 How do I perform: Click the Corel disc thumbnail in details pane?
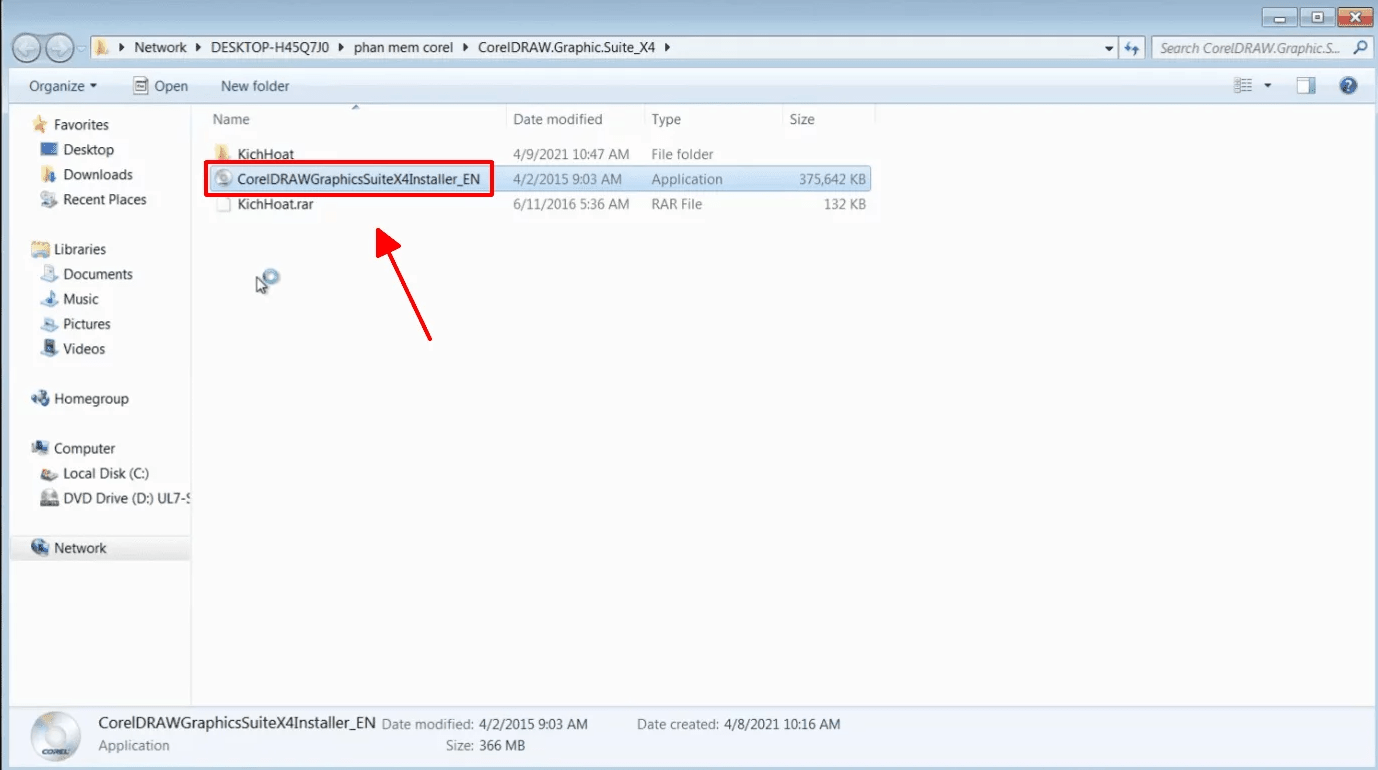(55, 735)
